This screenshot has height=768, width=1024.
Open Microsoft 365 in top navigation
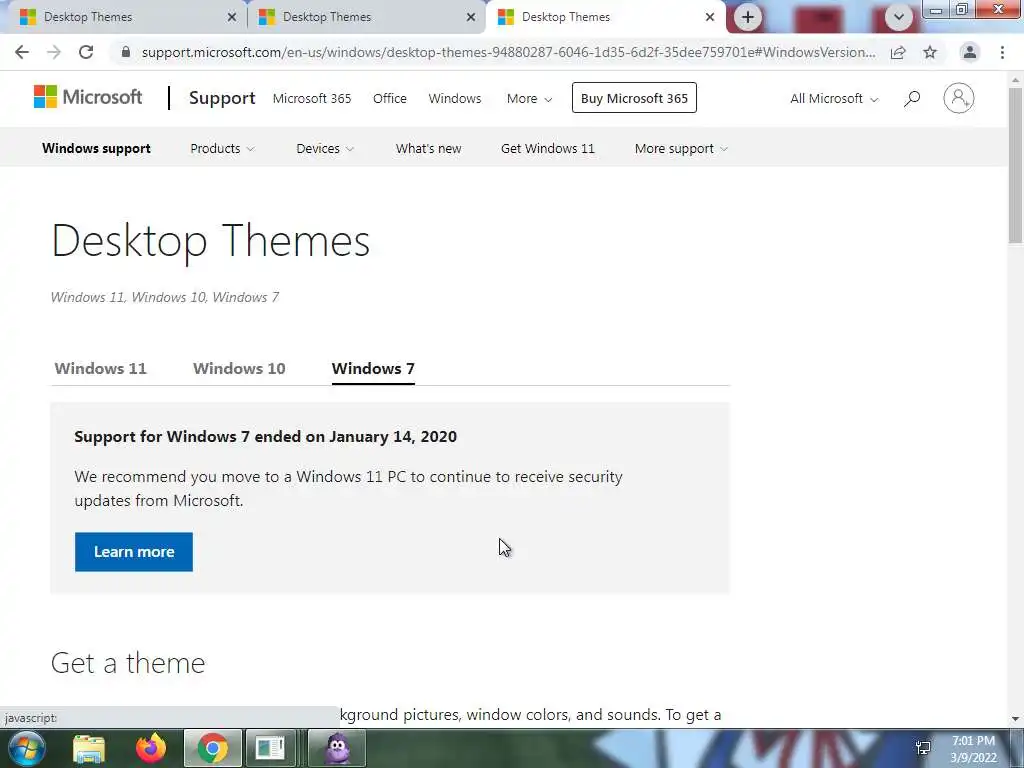312,99
